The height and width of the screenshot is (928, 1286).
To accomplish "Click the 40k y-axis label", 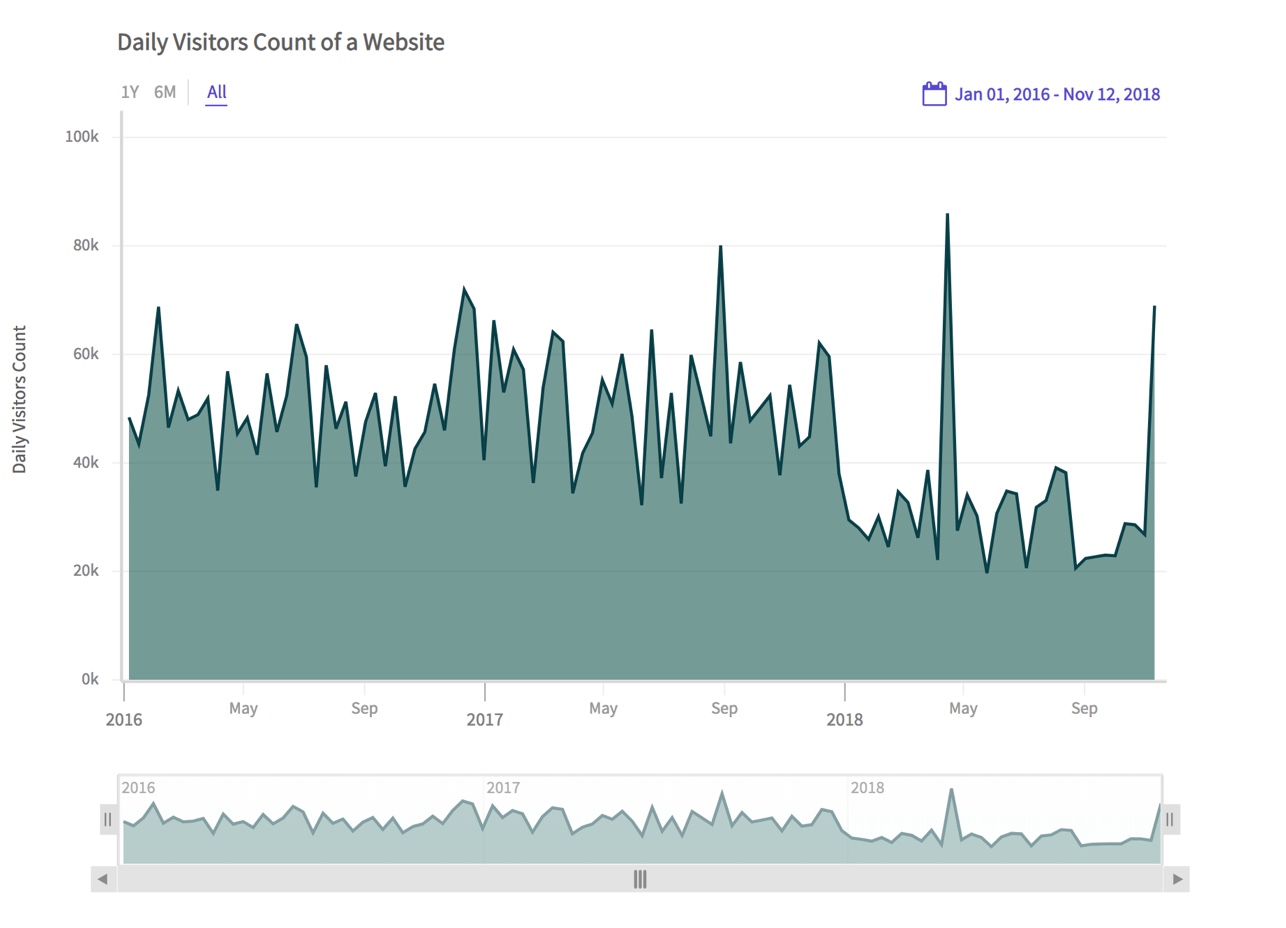I will coord(85,462).
